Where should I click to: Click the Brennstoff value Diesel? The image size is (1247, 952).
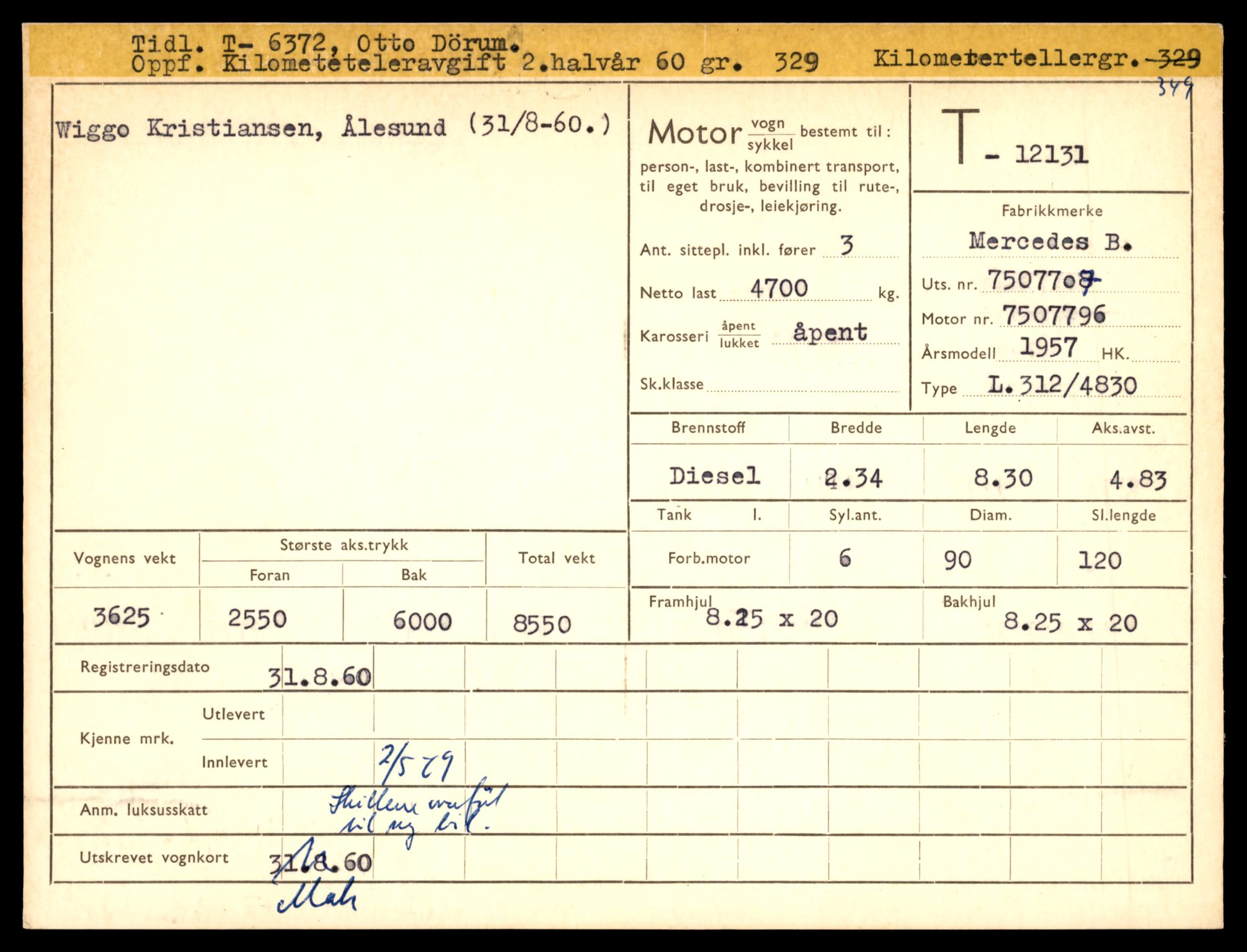pyautogui.click(x=714, y=476)
